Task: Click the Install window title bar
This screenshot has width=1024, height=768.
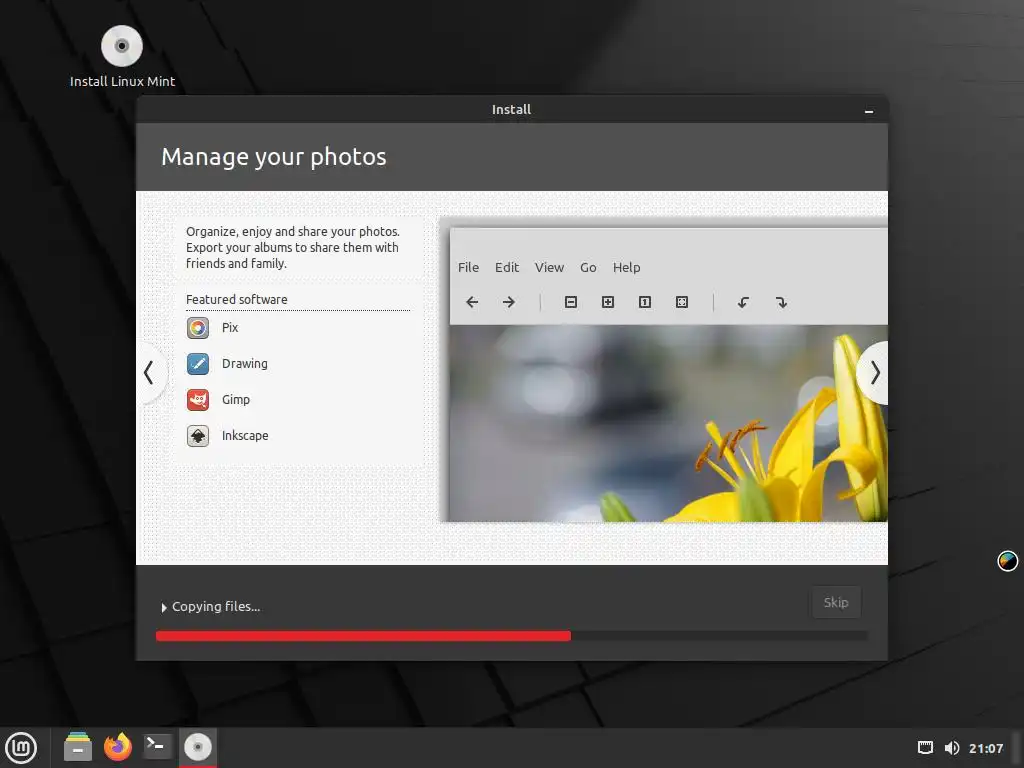Action: click(511, 110)
